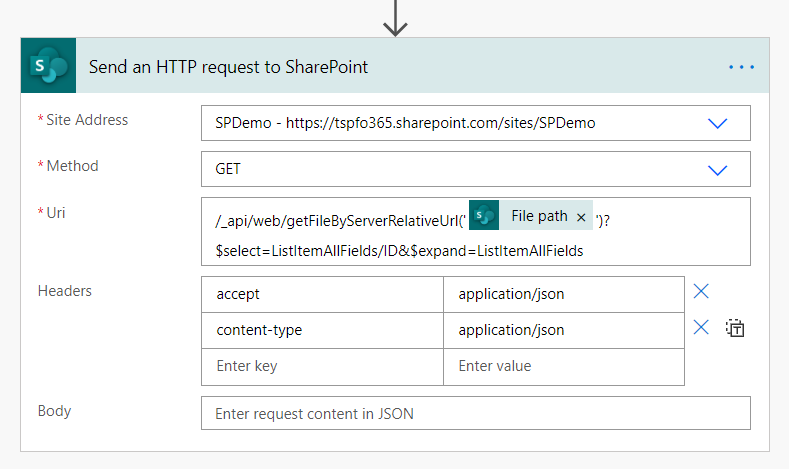Collapse the action by clicking its title
Screen dimensions: 789x469
(x=228, y=67)
